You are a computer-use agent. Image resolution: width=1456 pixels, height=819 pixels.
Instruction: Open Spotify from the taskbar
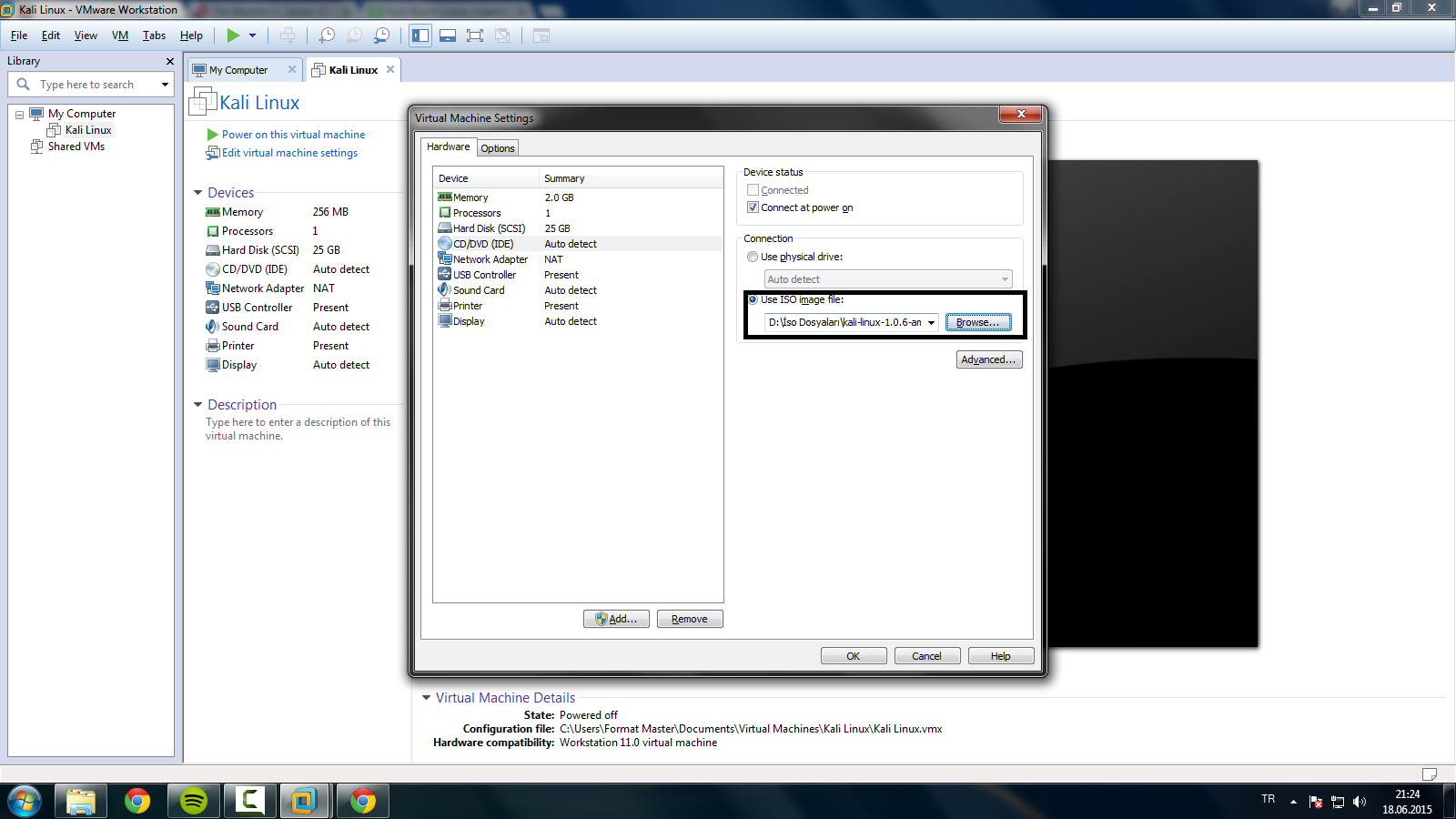point(193,801)
